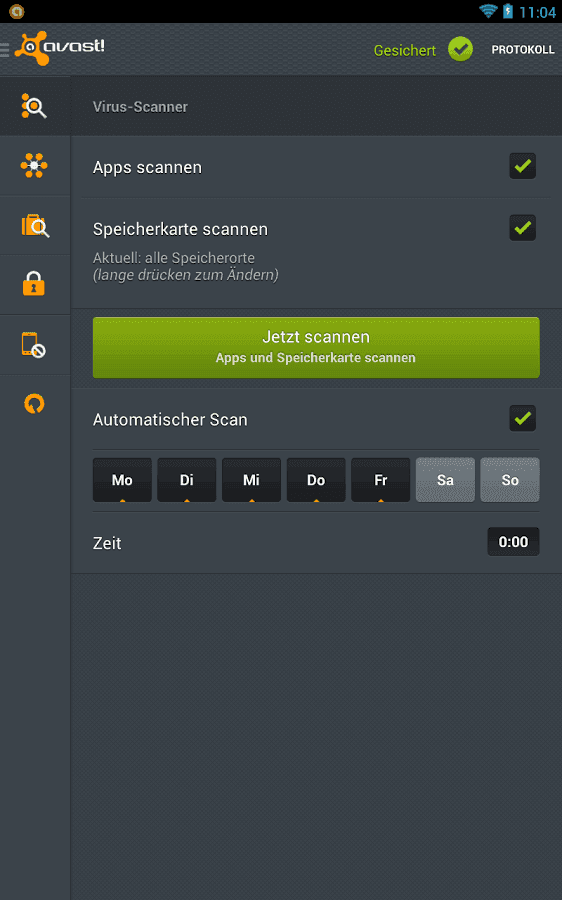Disable the Automatischer Scan checkbox
The height and width of the screenshot is (900, 562).
point(522,418)
